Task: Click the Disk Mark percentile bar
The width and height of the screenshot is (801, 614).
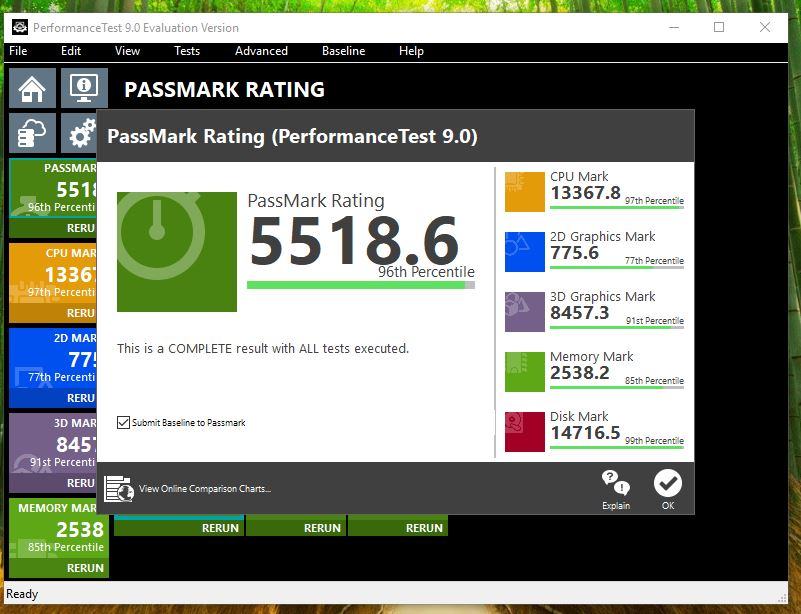Action: pyautogui.click(x=617, y=447)
